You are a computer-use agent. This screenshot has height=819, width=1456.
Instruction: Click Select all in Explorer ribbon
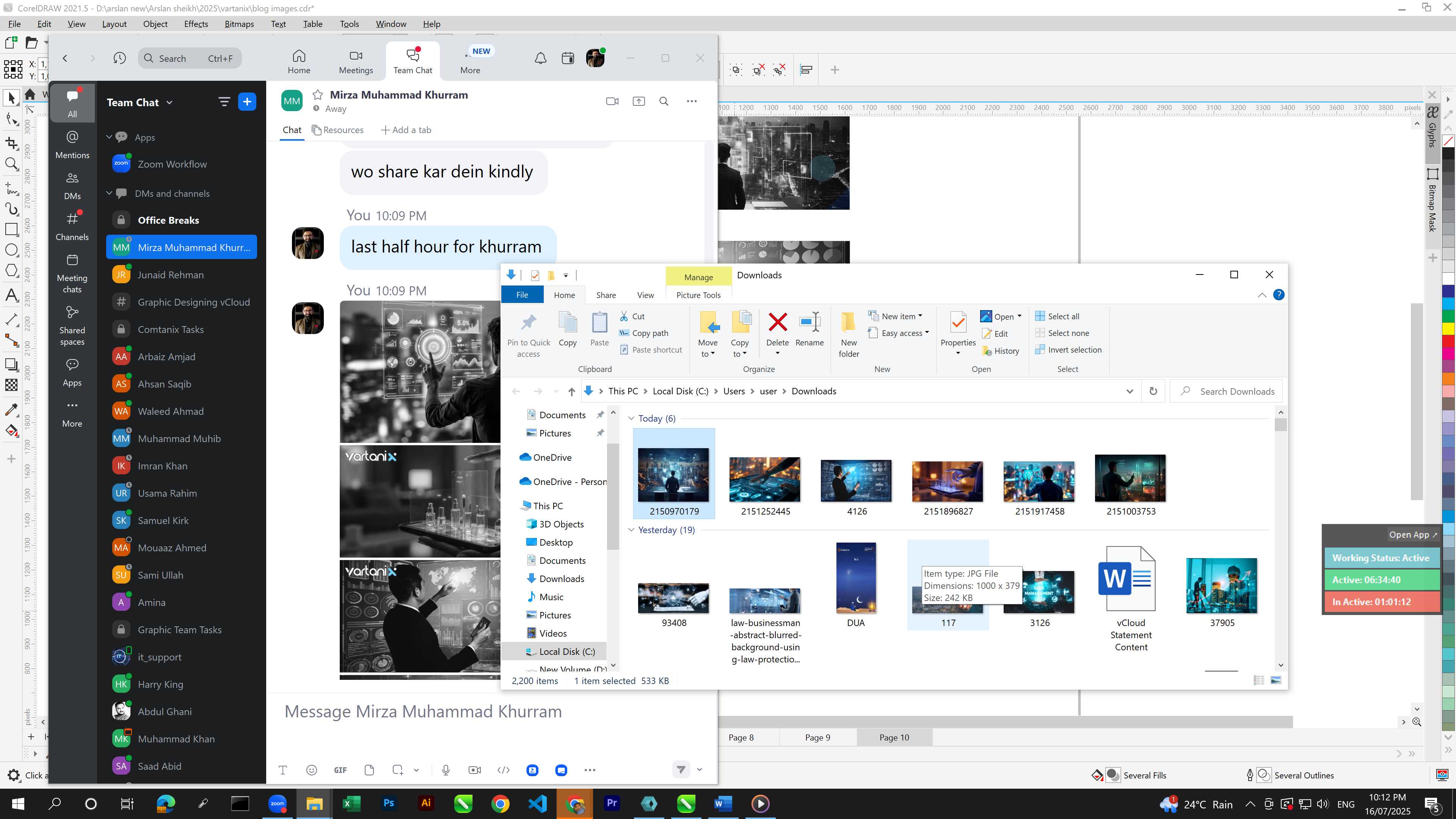(1057, 317)
